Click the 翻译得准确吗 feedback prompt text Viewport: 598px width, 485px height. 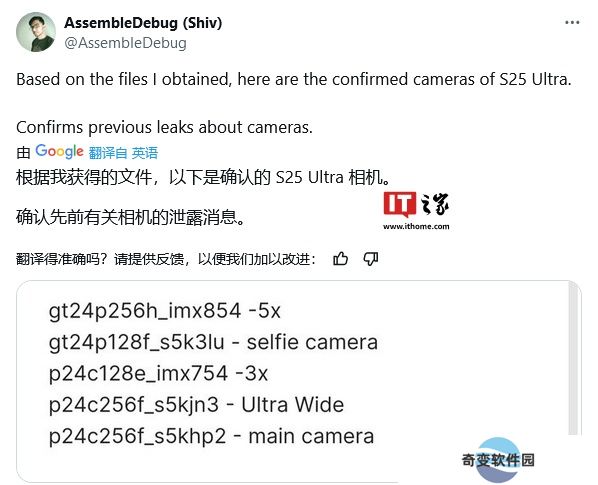[x=166, y=259]
